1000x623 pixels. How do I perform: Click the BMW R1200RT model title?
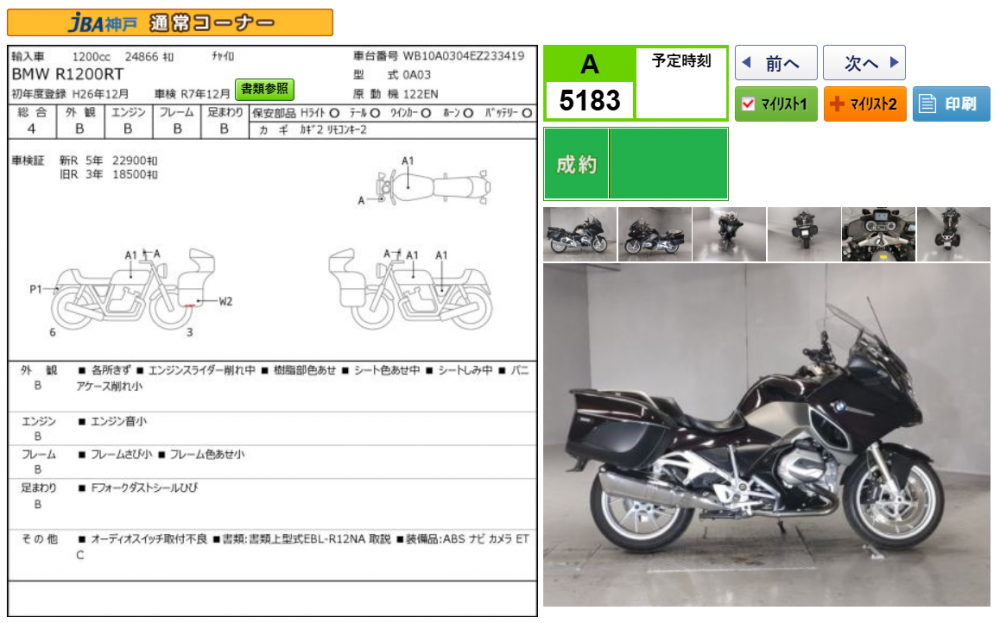click(66, 74)
